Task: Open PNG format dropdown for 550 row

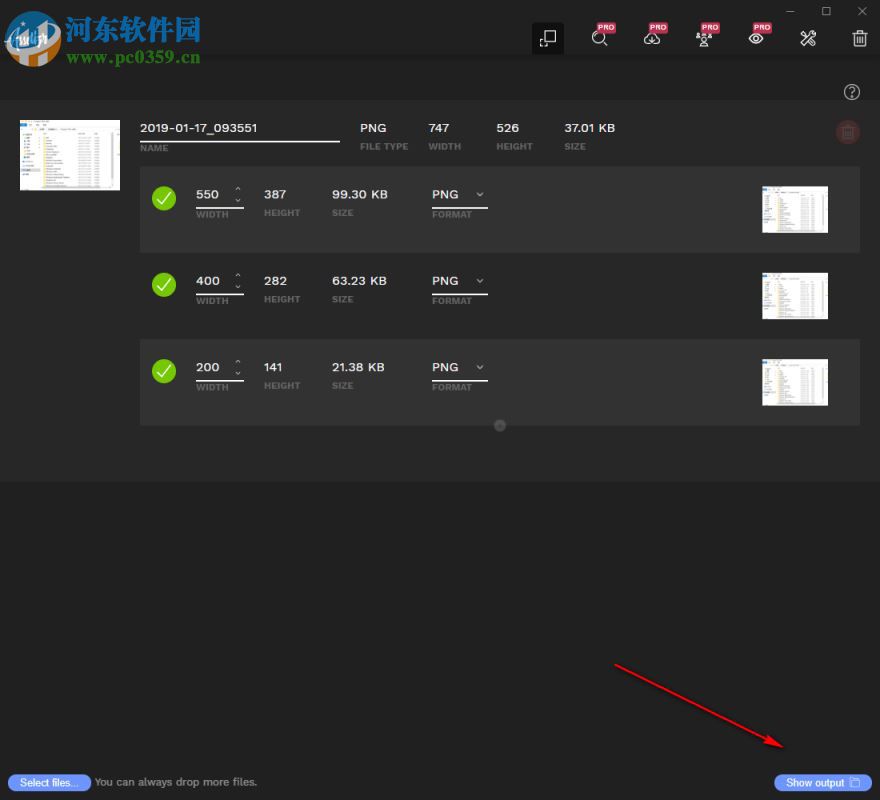Action: click(x=460, y=195)
